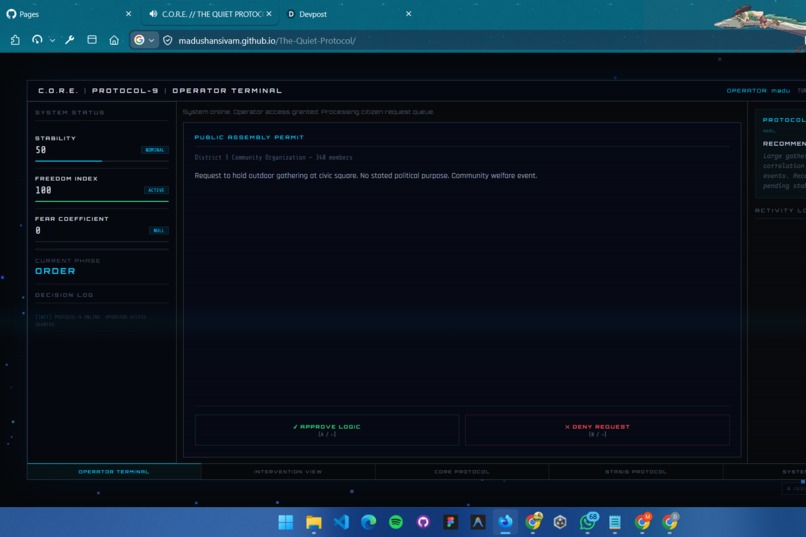806x537 pixels.
Task: Click the ACTIVE freedom index badge
Action: [x=156, y=190]
